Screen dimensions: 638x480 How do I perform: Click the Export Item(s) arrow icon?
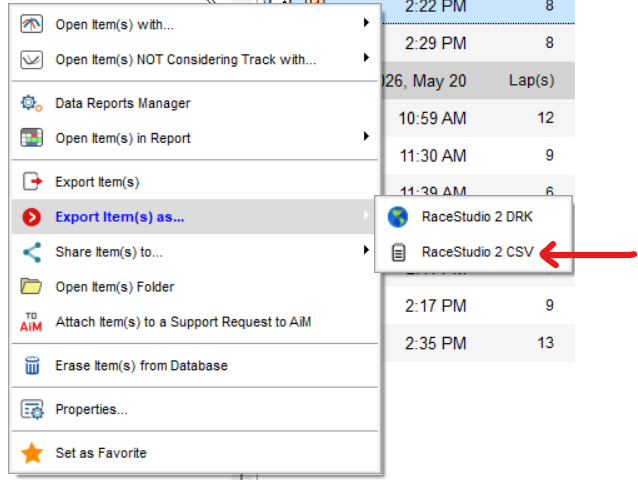pos(32,181)
